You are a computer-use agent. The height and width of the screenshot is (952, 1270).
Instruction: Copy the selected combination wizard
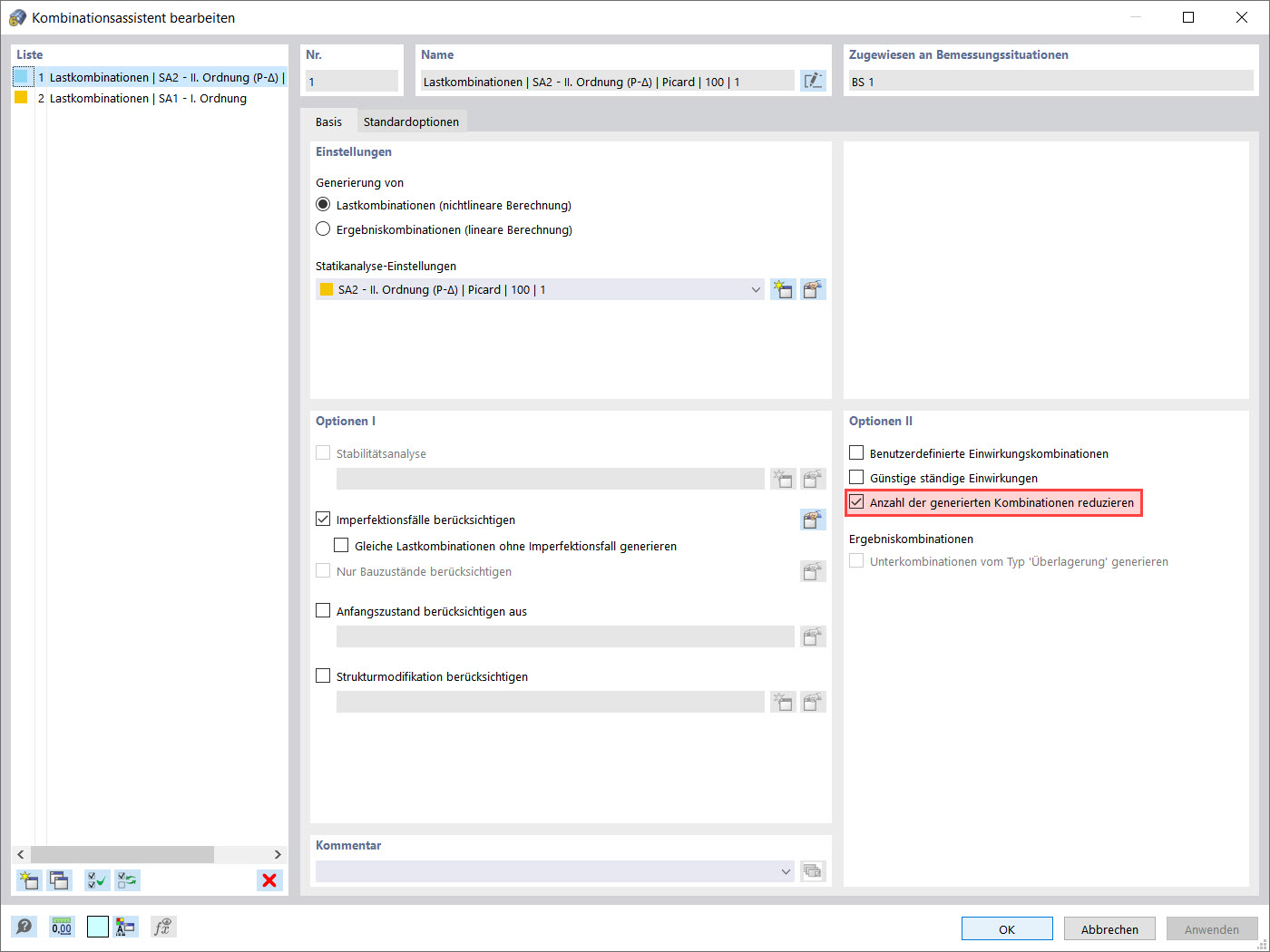pyautogui.click(x=59, y=880)
